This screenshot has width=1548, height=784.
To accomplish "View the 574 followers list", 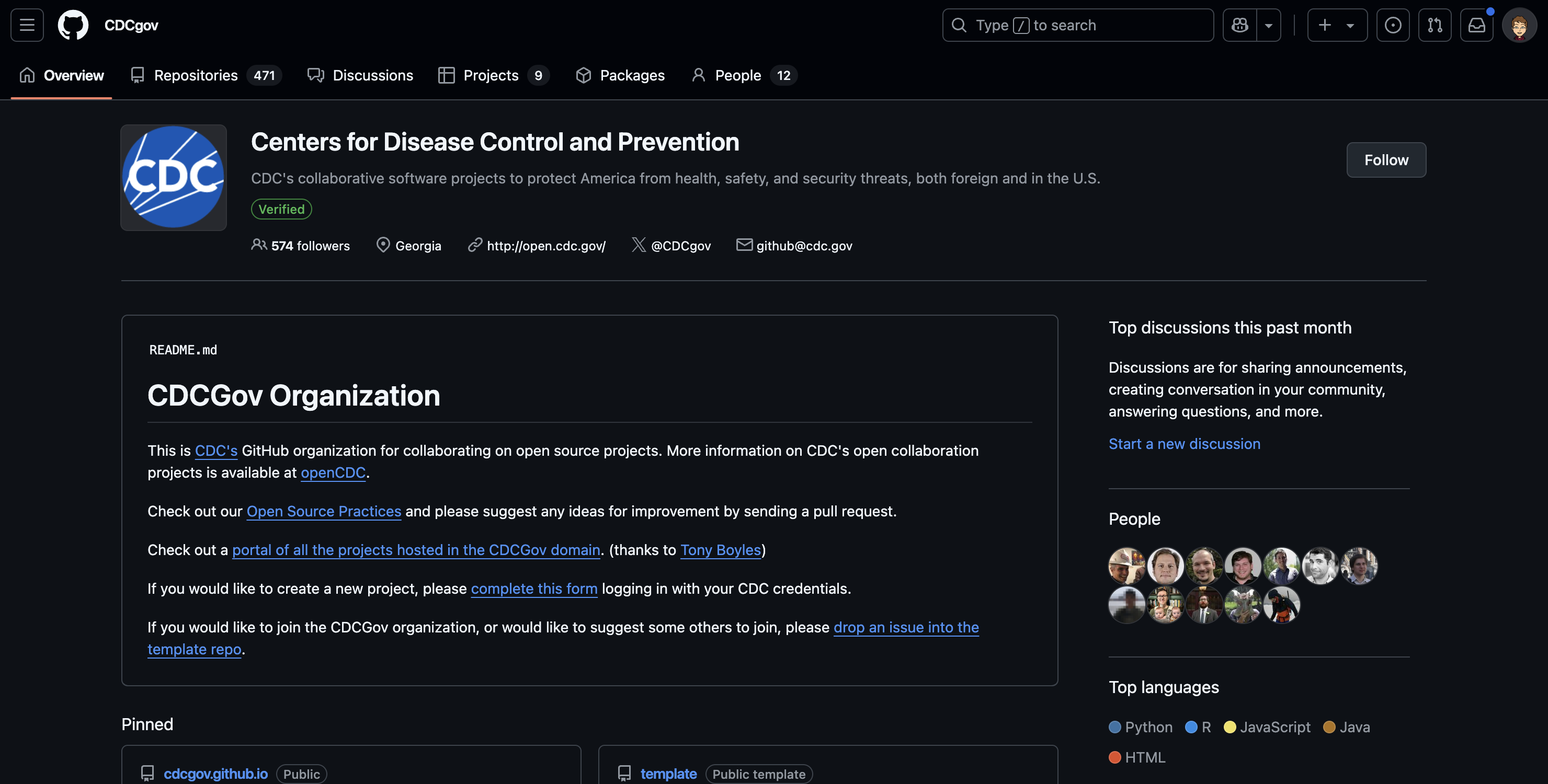I will click(301, 246).
